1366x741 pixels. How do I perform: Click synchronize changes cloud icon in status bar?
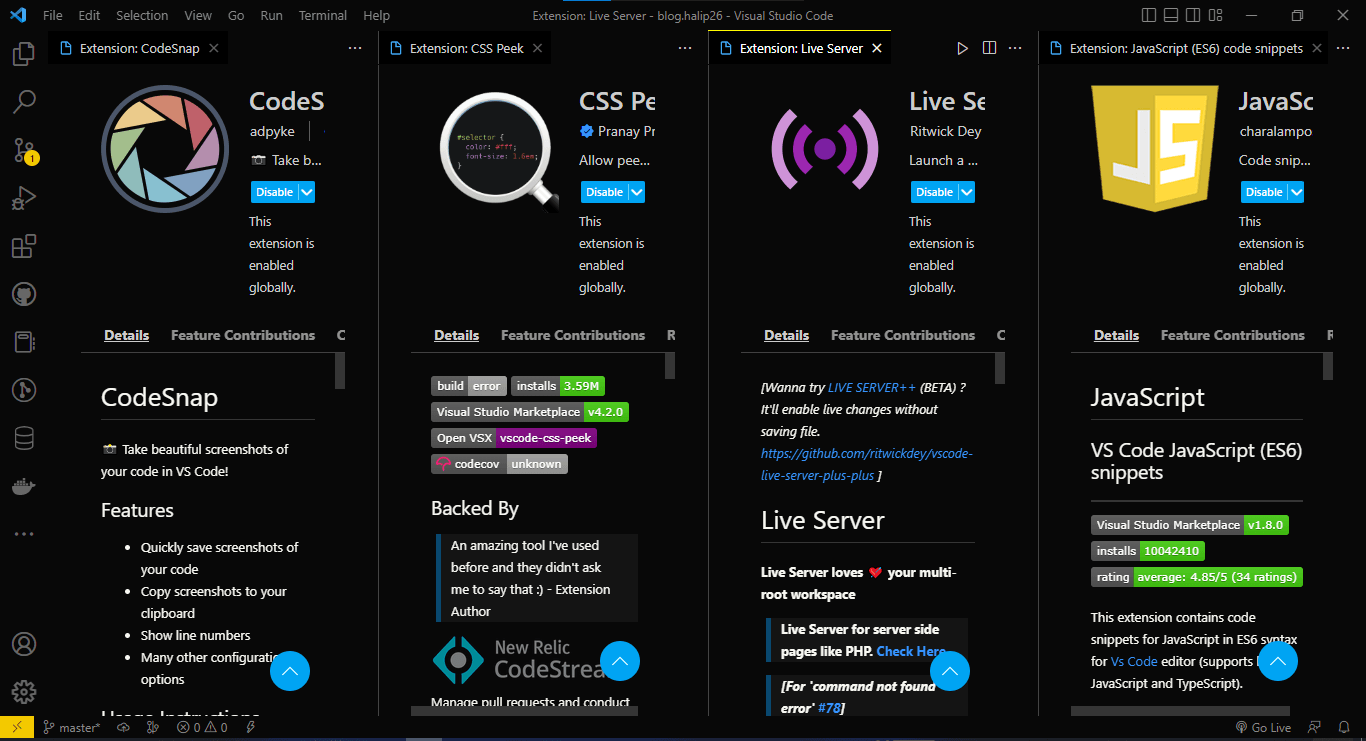tap(124, 728)
